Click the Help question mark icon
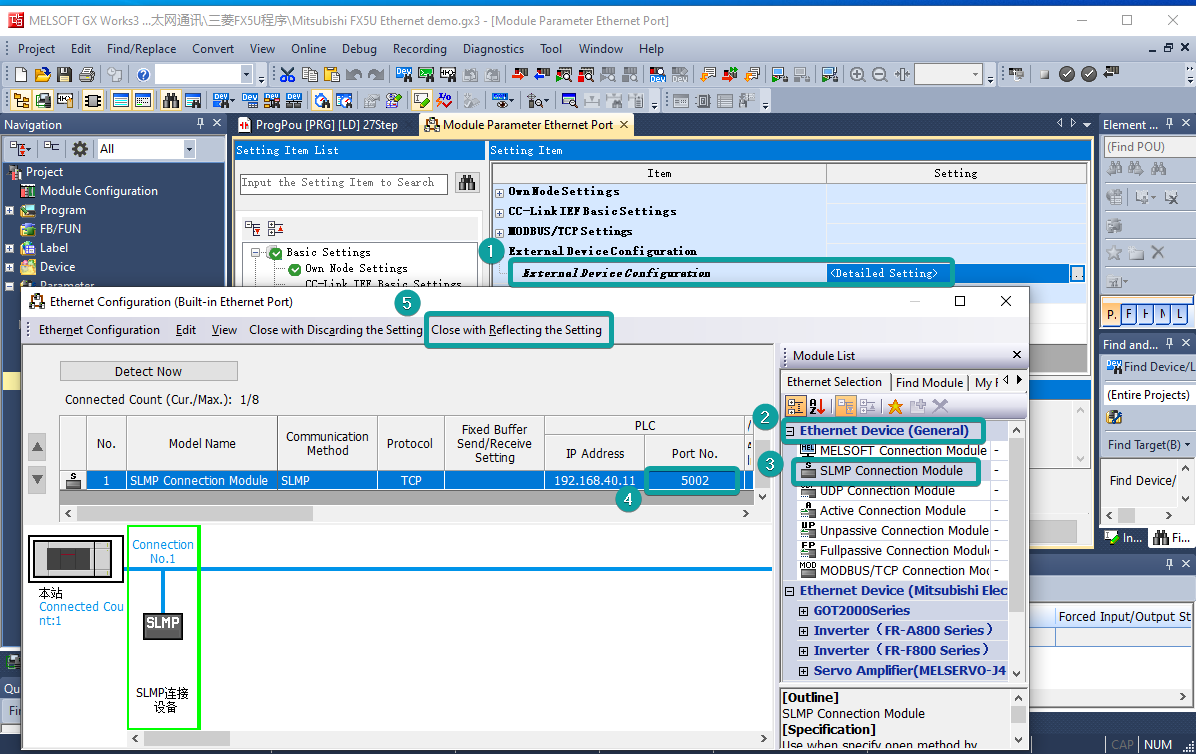 coord(143,74)
